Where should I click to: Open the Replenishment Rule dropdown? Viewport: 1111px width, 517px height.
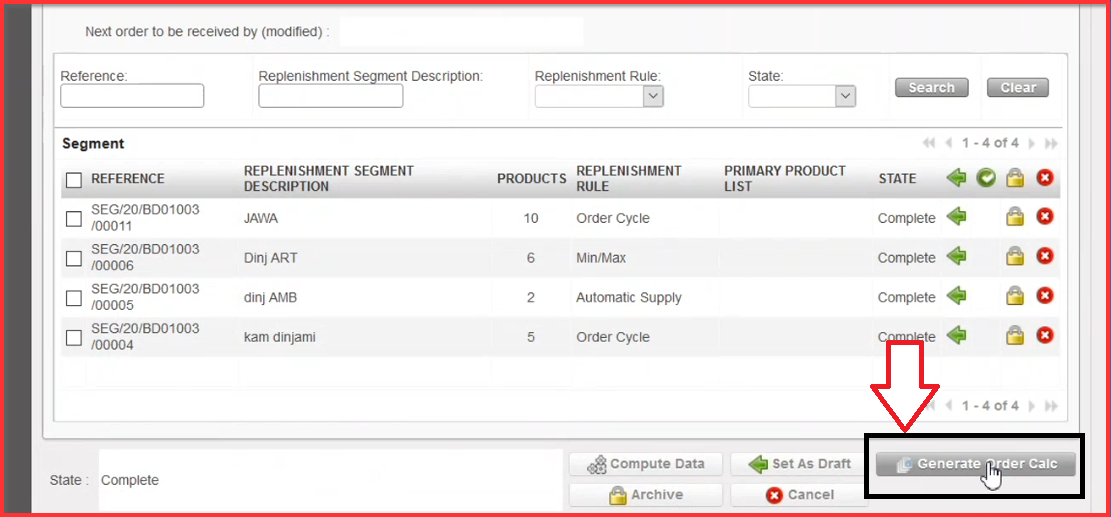(x=599, y=96)
